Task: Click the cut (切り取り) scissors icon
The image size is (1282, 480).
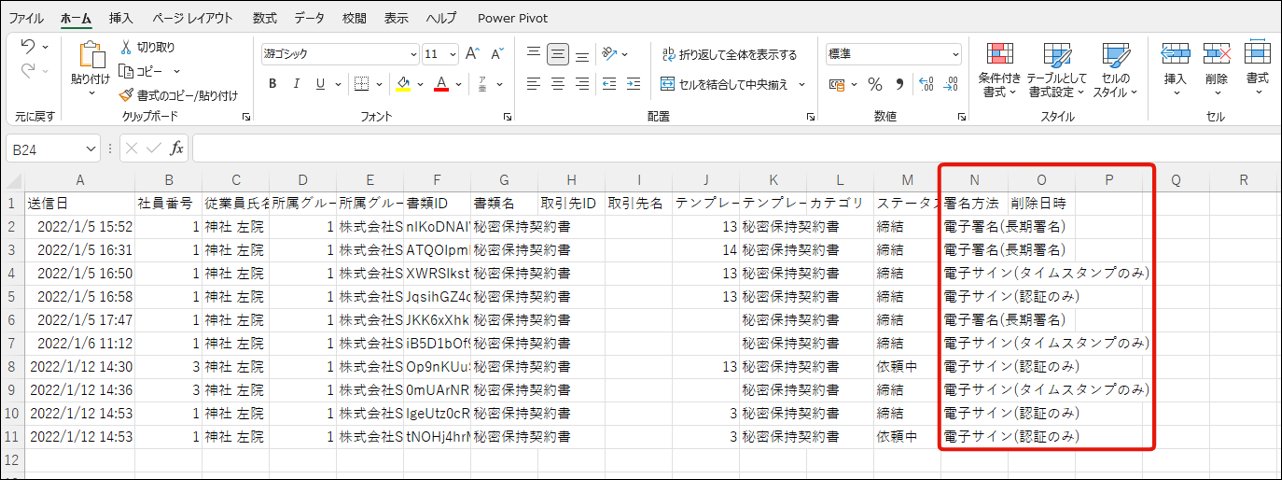Action: point(126,47)
